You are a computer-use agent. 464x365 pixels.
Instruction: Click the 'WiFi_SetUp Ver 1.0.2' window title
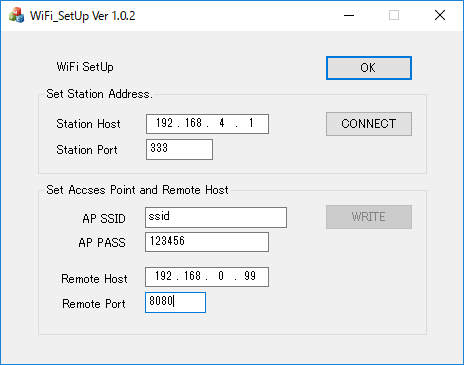(83, 16)
